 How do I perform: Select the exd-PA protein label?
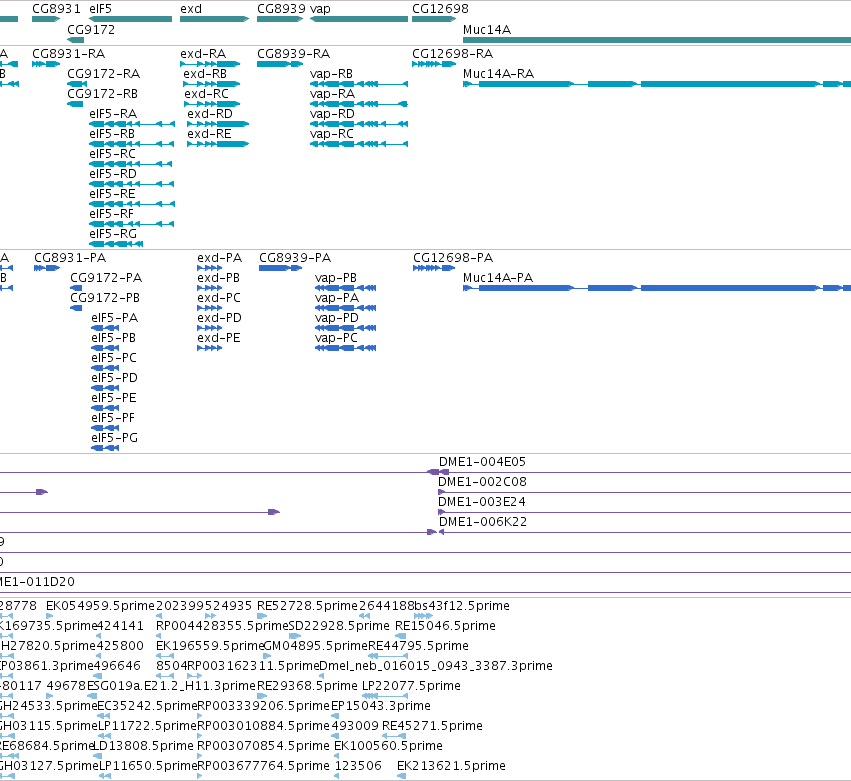(x=220, y=257)
